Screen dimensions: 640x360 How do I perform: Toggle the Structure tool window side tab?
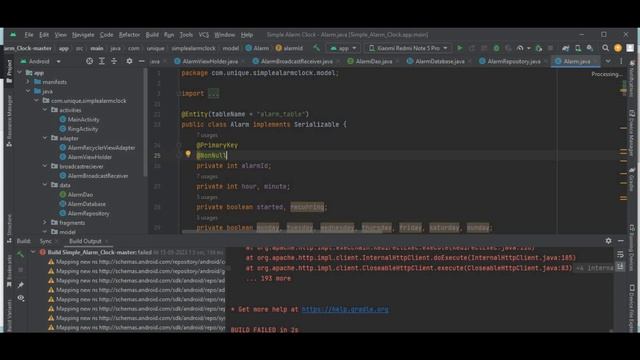pos(9,229)
